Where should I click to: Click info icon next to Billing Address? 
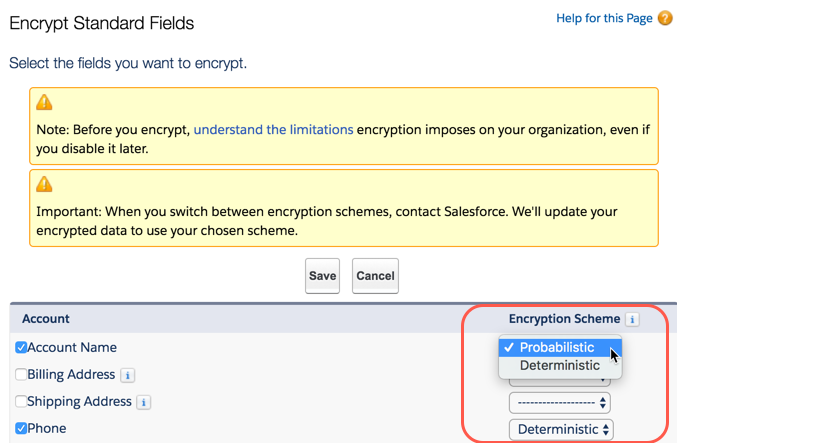[127, 375]
